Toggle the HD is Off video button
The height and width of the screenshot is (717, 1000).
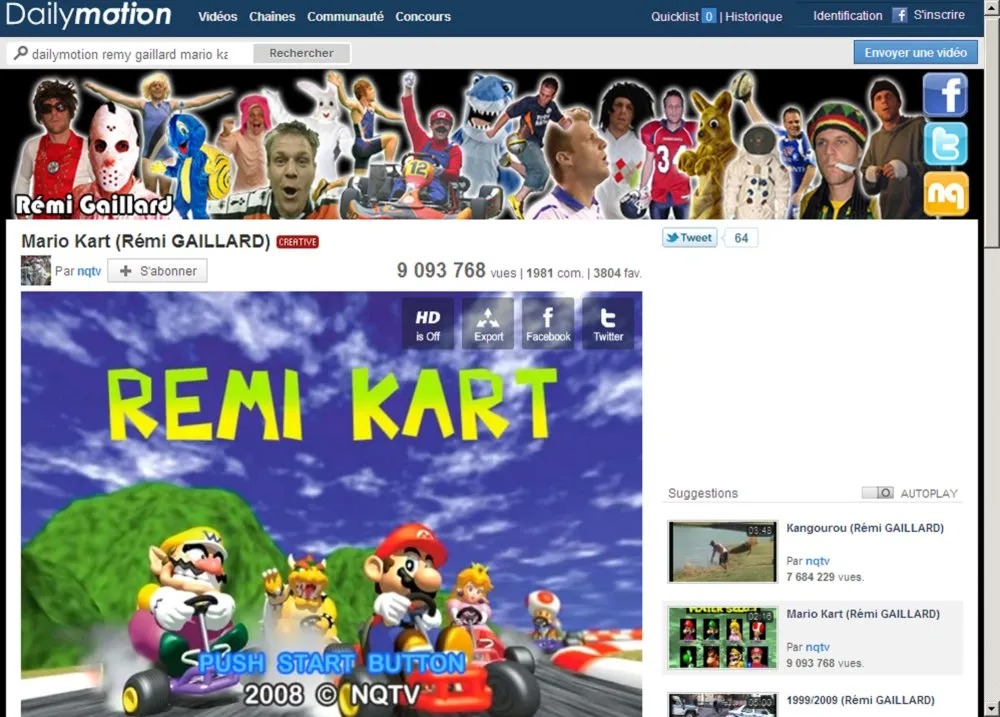tap(427, 324)
